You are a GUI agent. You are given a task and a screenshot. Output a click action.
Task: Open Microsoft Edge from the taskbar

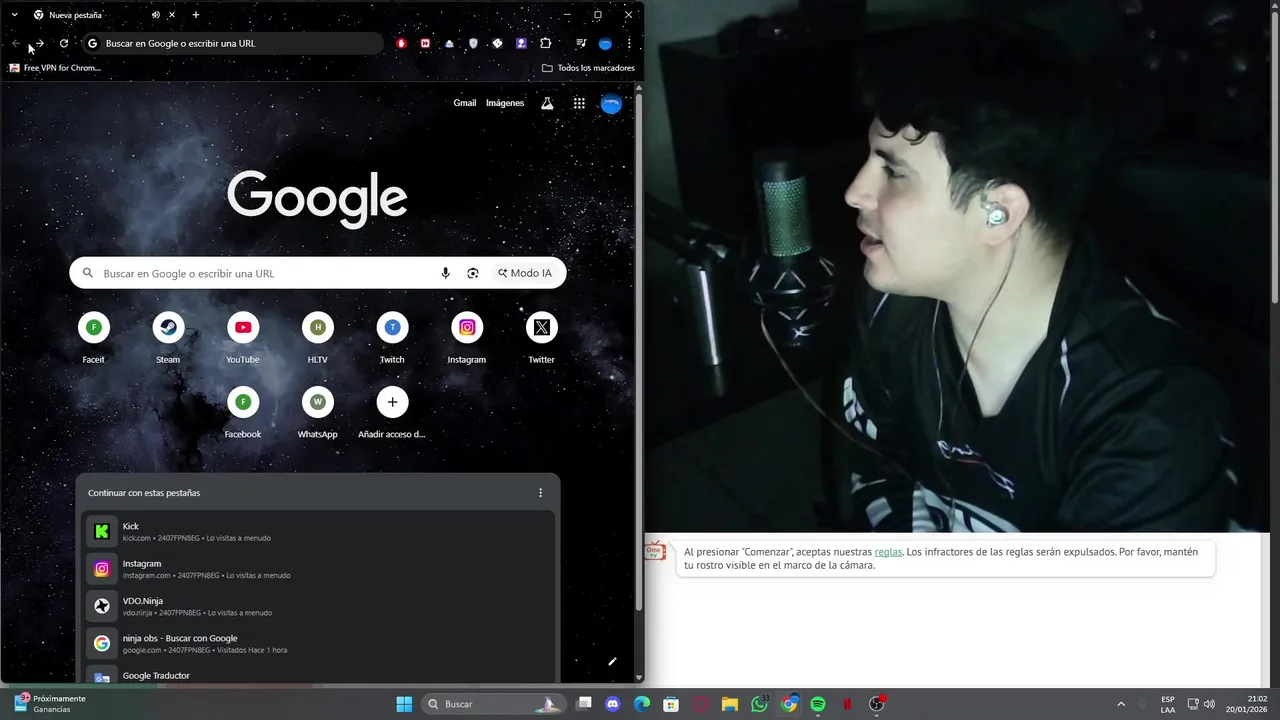[x=642, y=704]
